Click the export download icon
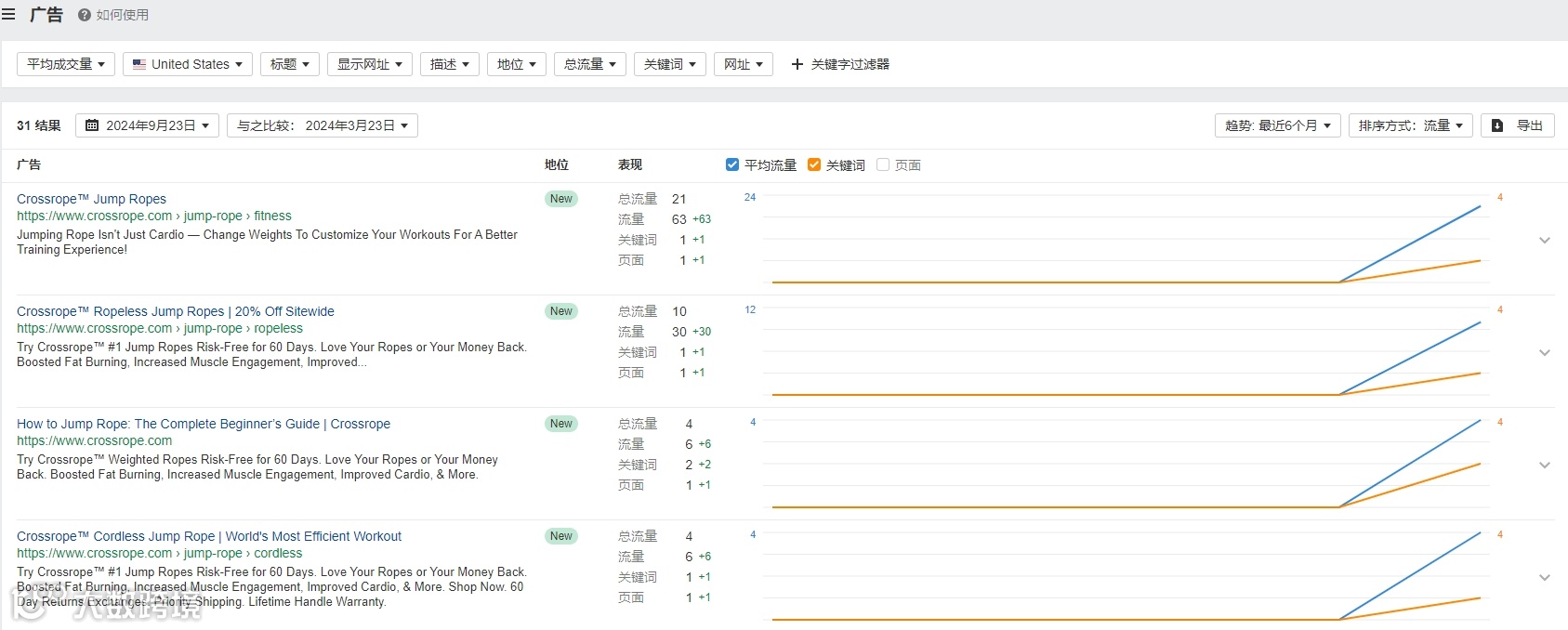This screenshot has width=1568, height=630. click(1497, 125)
